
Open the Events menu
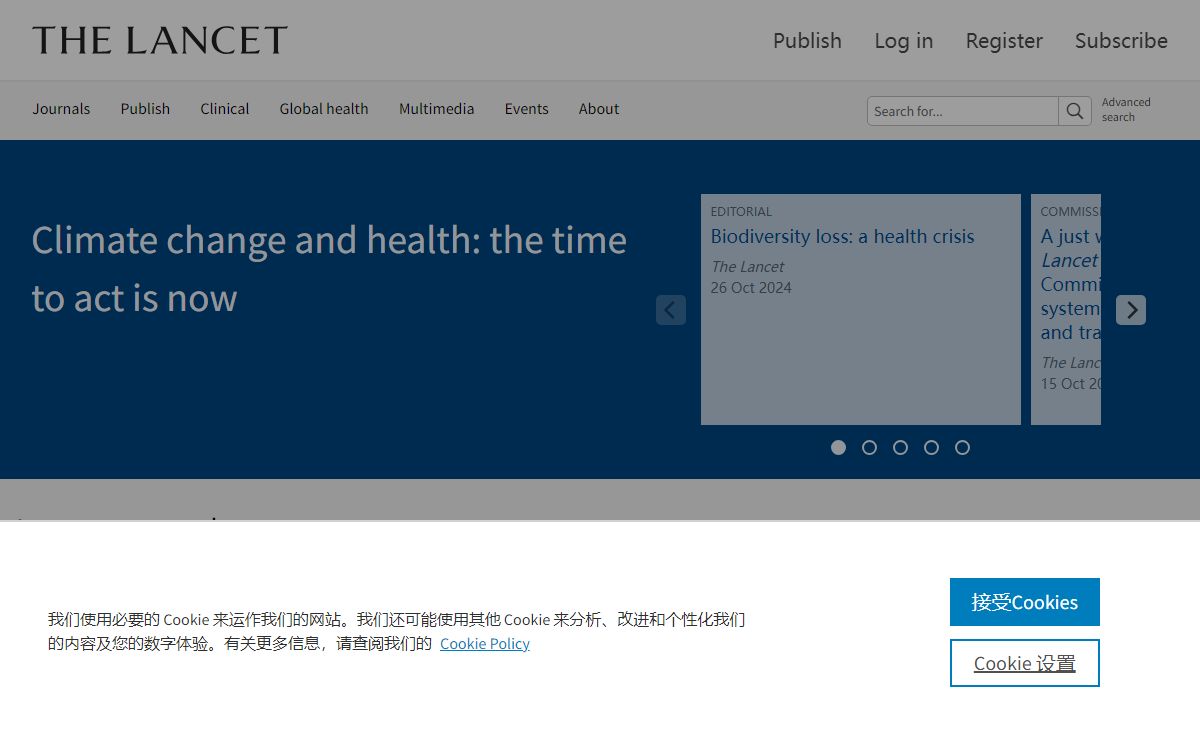tap(527, 109)
